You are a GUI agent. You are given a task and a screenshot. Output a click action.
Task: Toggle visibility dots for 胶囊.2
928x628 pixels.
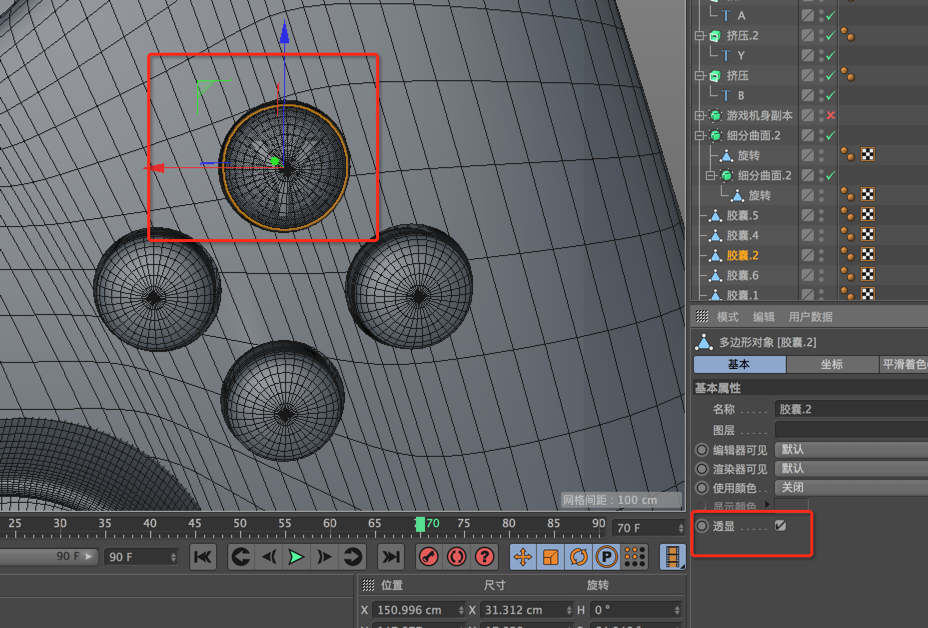[821, 256]
